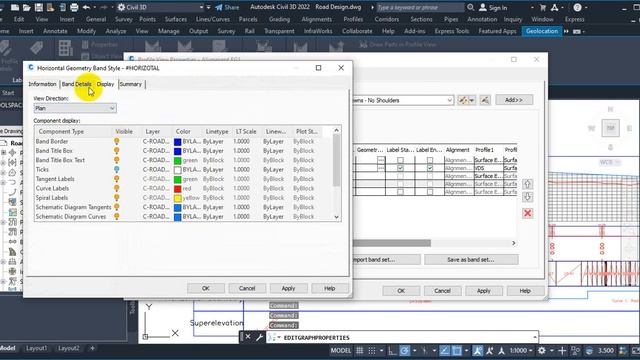Click Help in Profile View Properties dialog
640x360 pixels.
(525, 291)
